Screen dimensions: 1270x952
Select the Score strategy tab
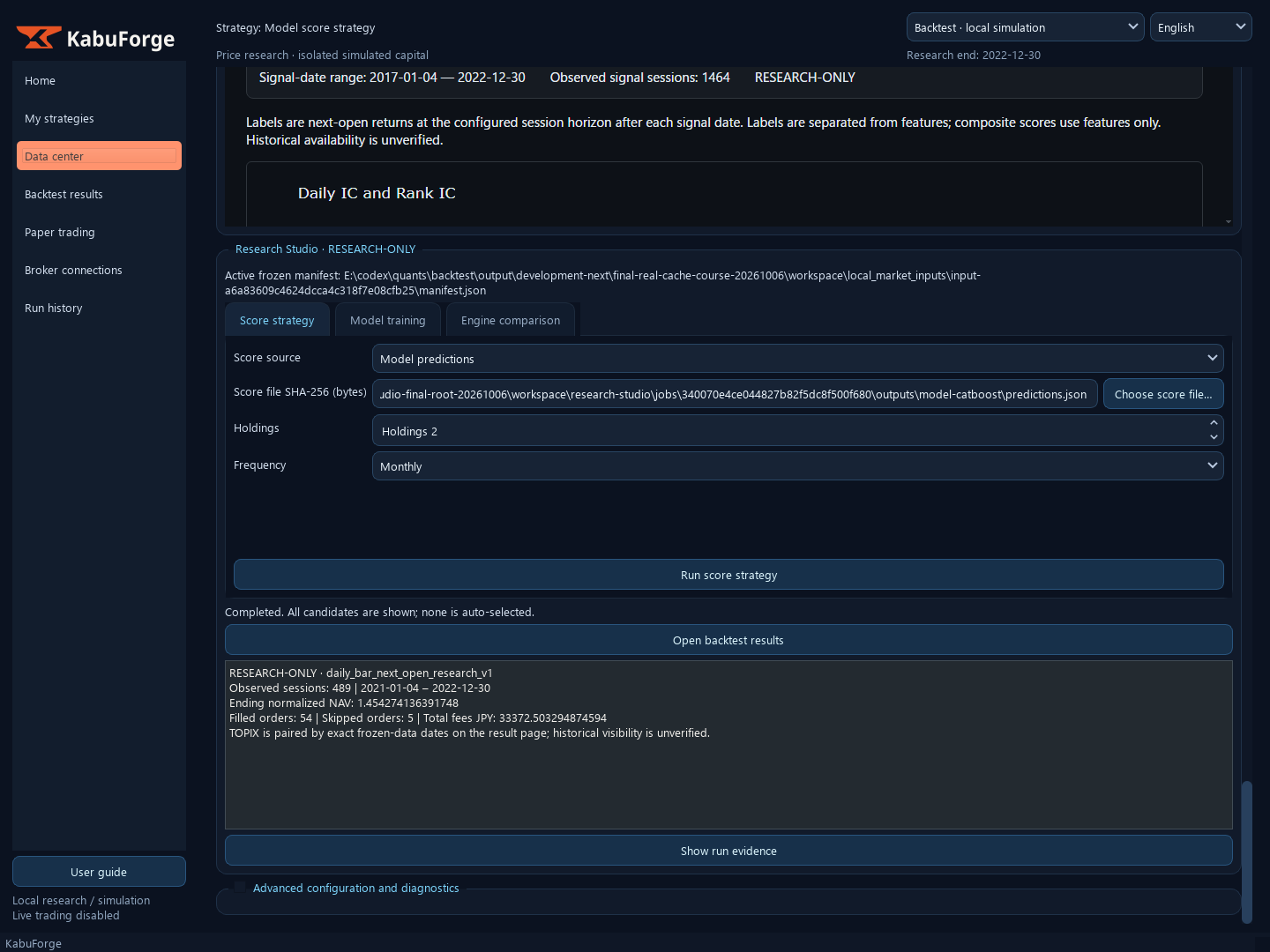277,320
